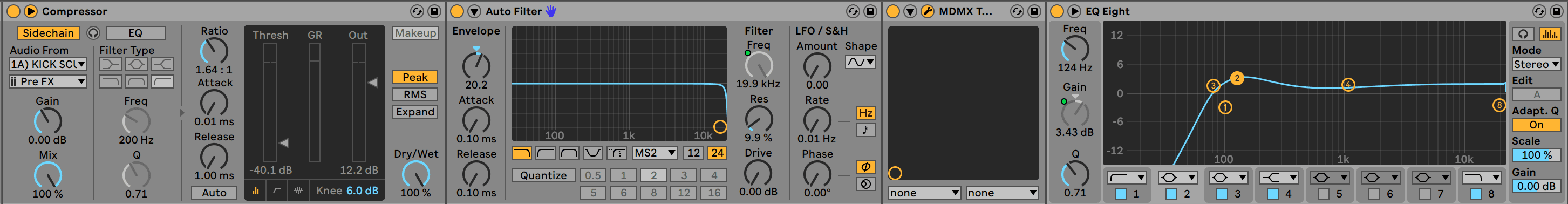Click the sidechain Gain knob

pos(47,121)
